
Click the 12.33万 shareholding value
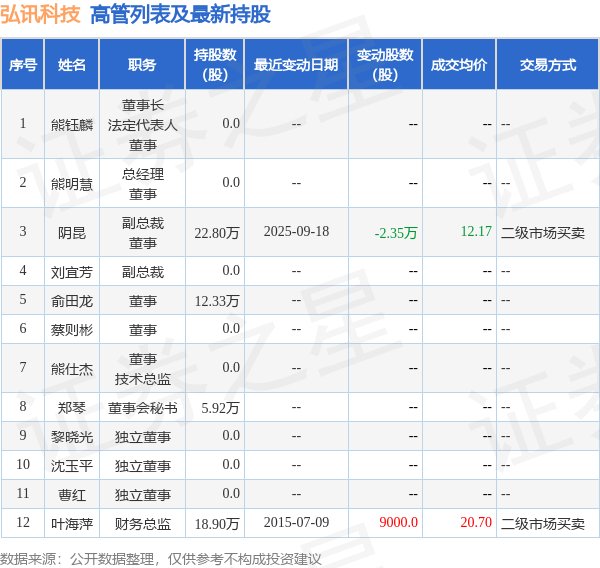217,301
